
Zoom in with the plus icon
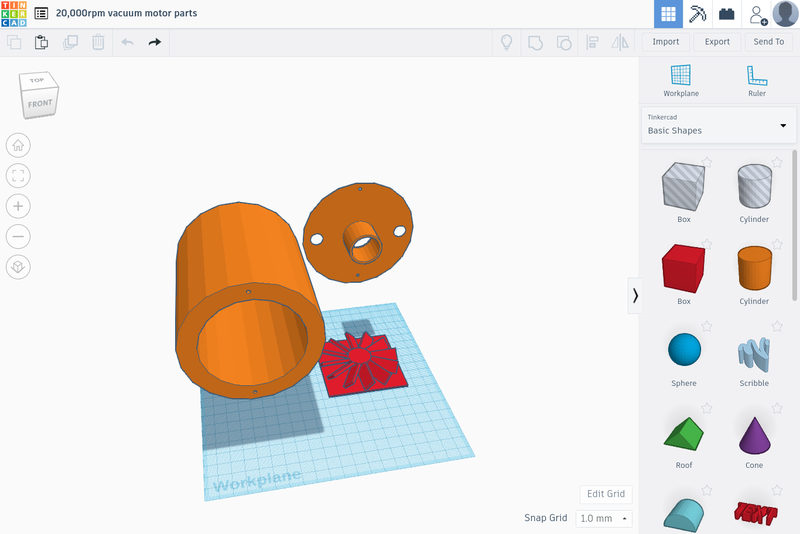pos(18,206)
